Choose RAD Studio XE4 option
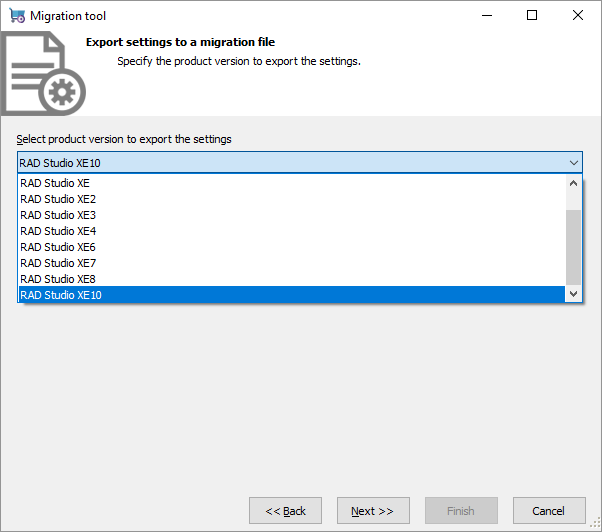Viewport: 602px width, 532px height. click(58, 231)
